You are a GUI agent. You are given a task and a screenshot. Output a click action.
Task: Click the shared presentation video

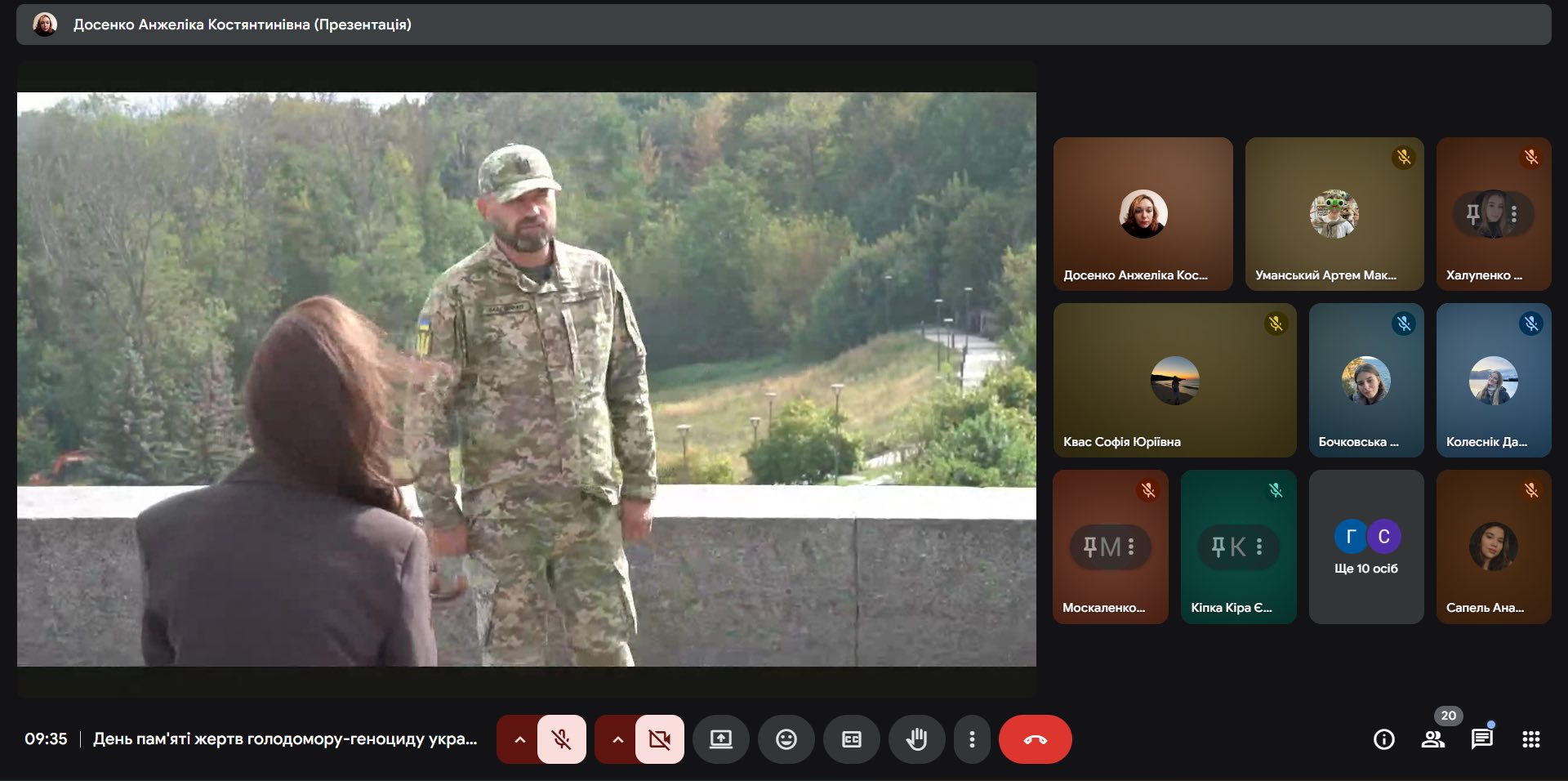[x=526, y=379]
